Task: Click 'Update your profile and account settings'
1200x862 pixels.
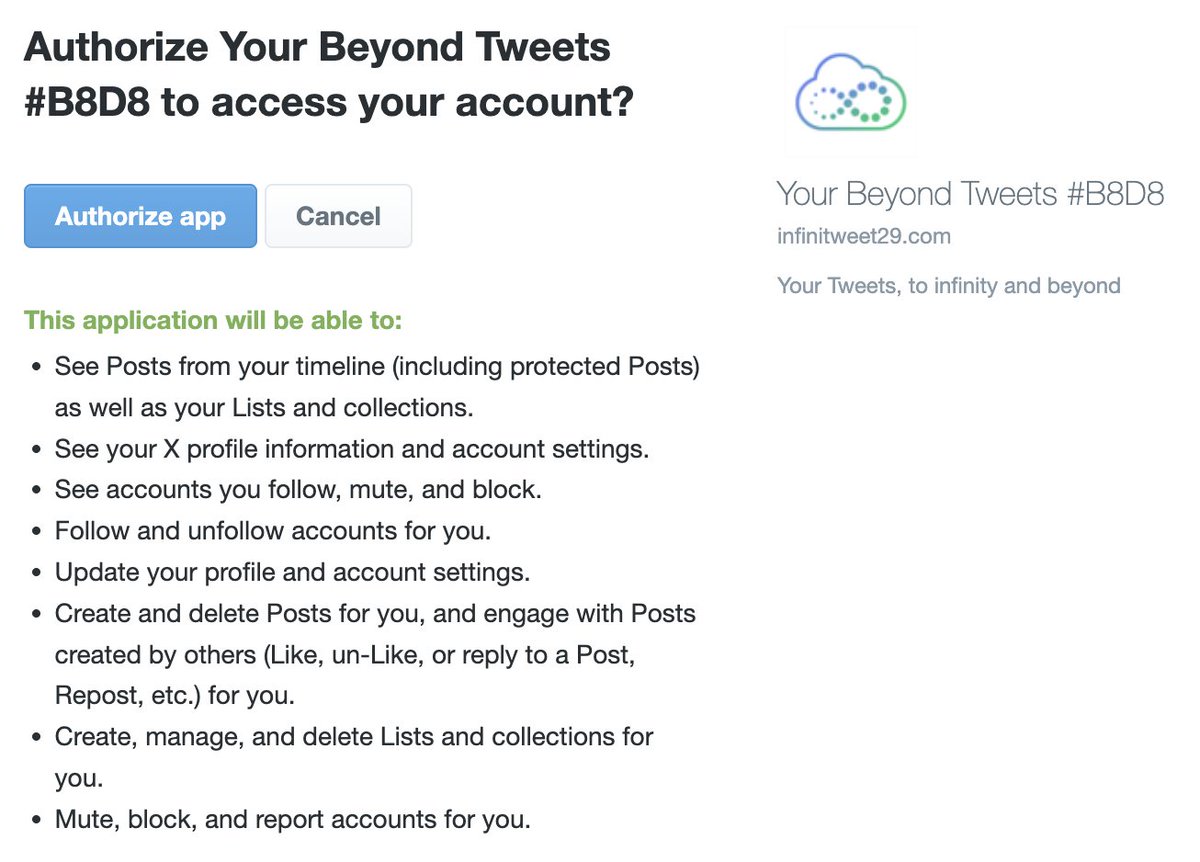Action: coord(292,574)
